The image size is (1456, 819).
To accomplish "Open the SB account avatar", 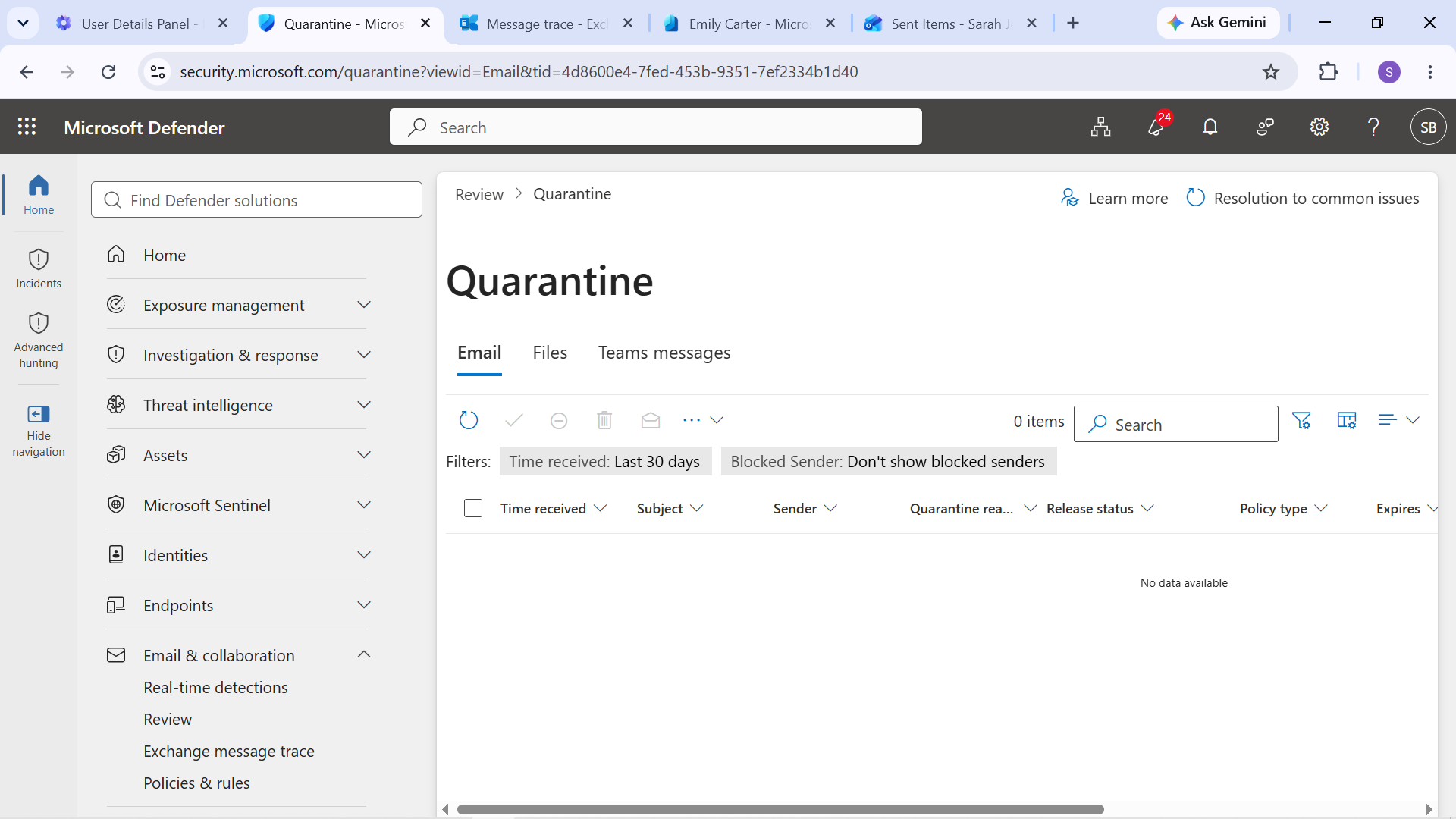I will (x=1428, y=127).
